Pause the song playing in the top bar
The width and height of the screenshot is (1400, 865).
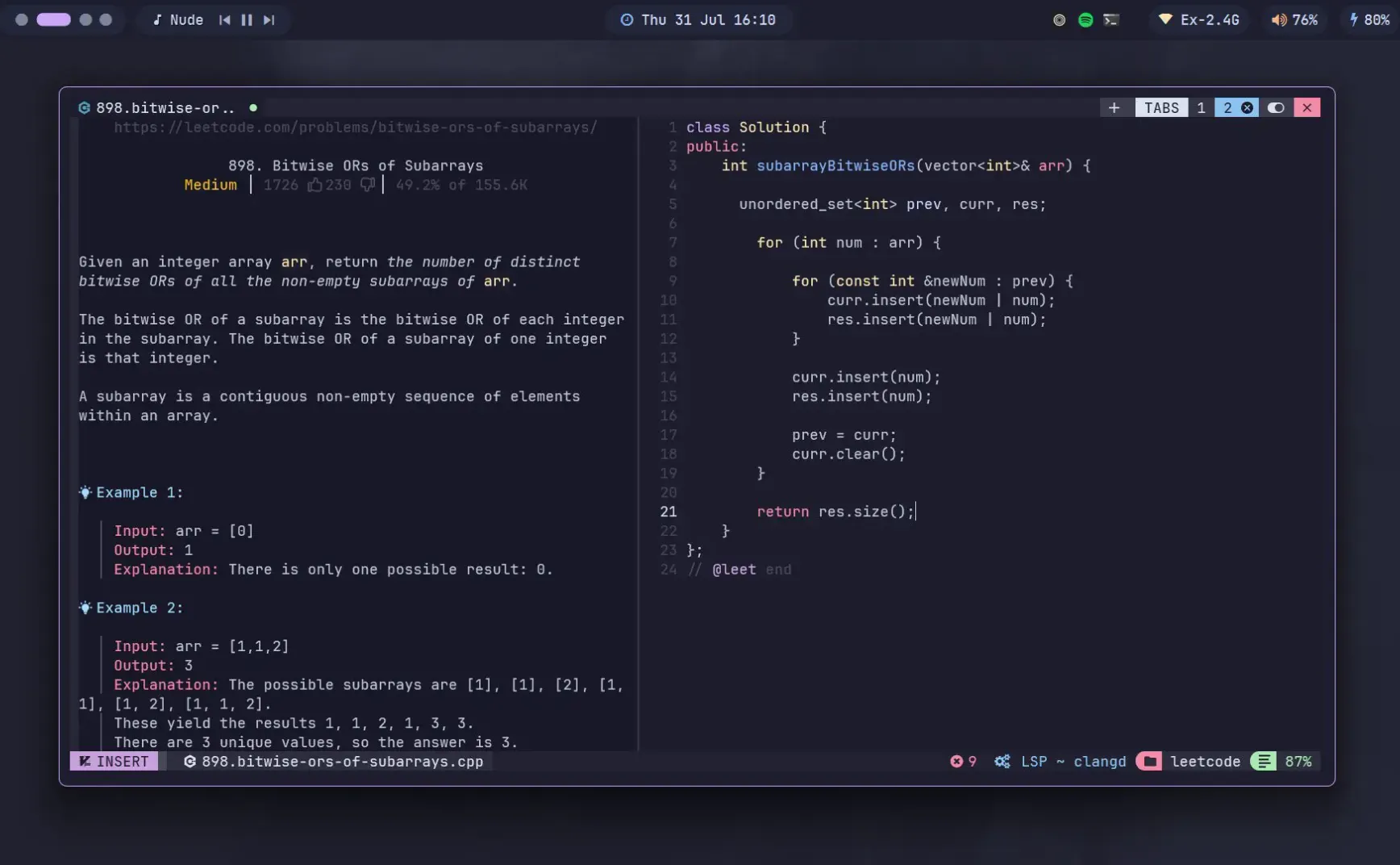pyautogui.click(x=247, y=20)
